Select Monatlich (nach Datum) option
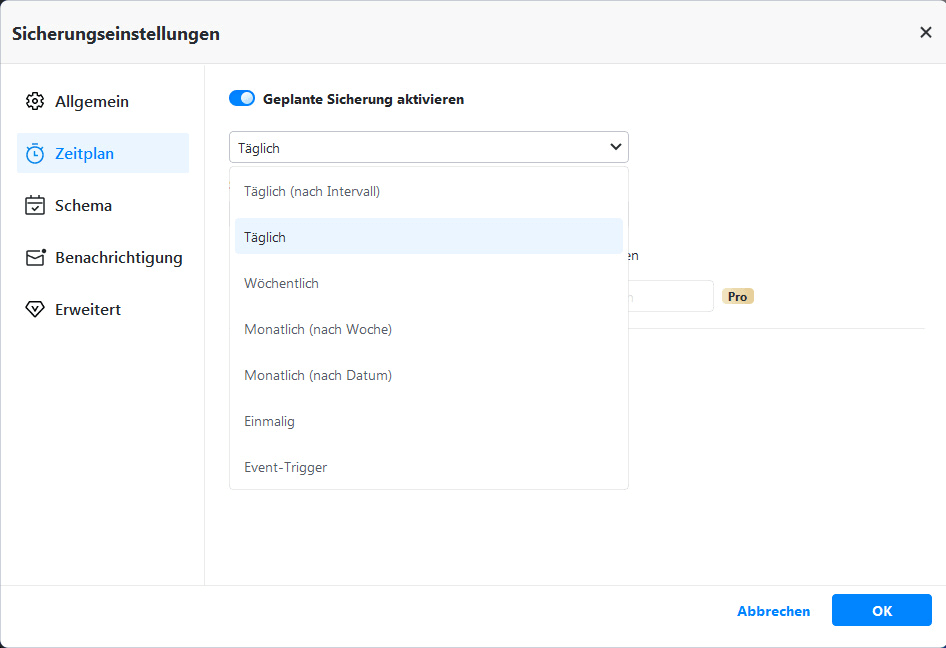 coord(318,375)
